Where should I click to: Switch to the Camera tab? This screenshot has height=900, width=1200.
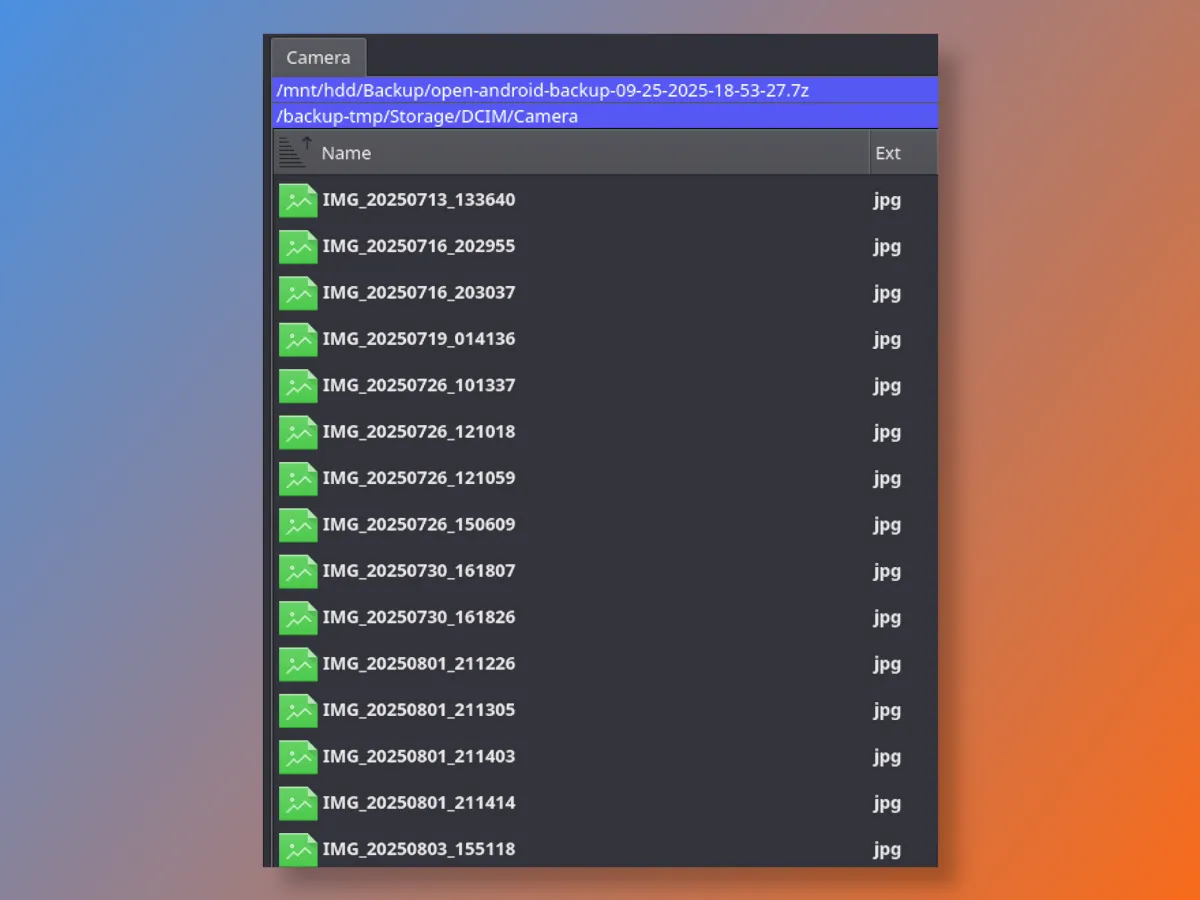(x=318, y=58)
